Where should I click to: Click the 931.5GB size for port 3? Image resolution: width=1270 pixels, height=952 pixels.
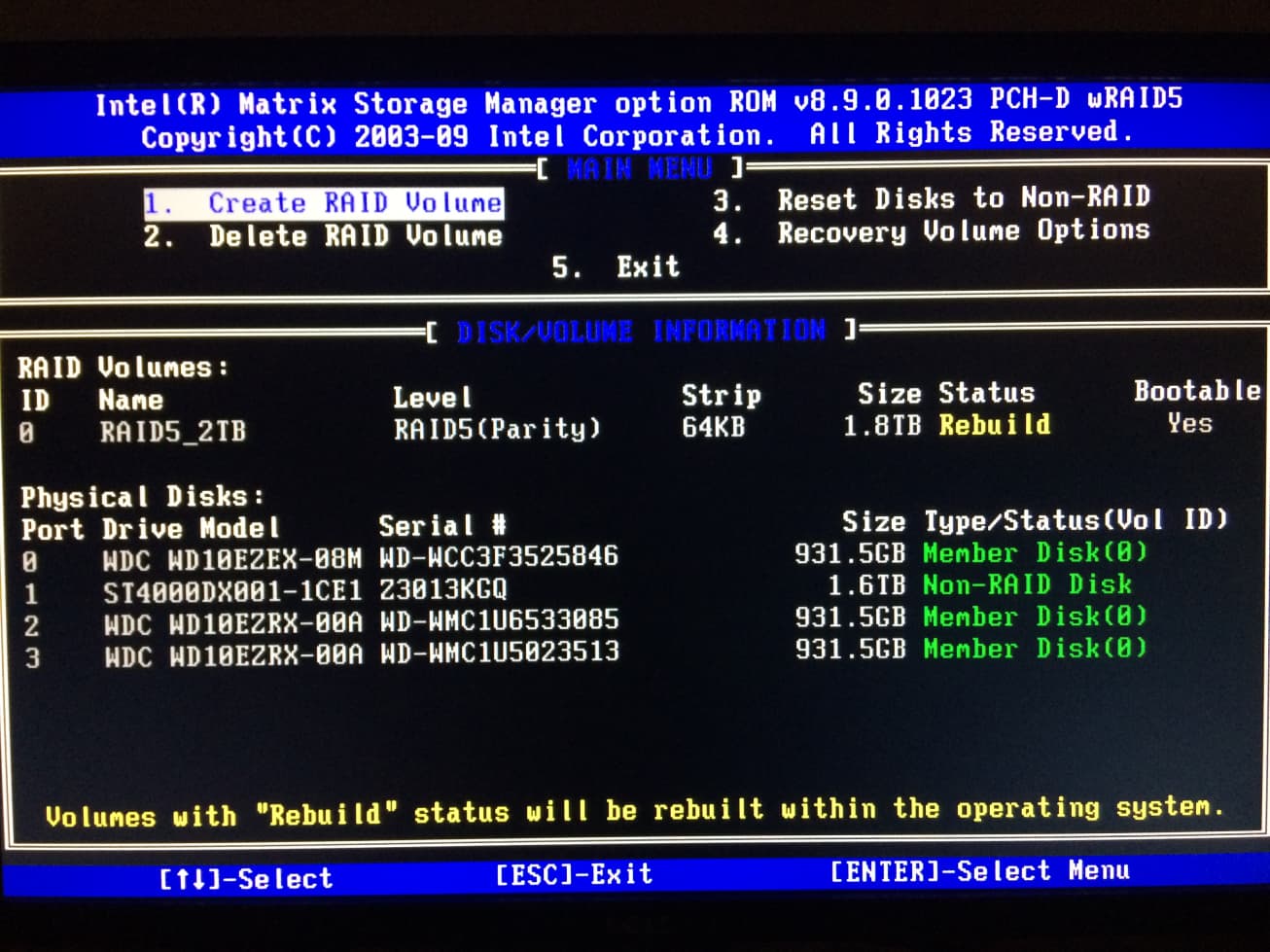point(850,649)
